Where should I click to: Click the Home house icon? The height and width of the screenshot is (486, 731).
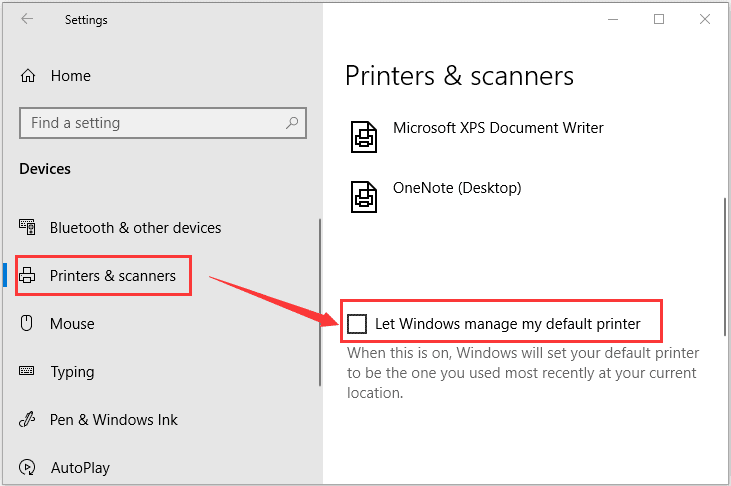point(28,76)
